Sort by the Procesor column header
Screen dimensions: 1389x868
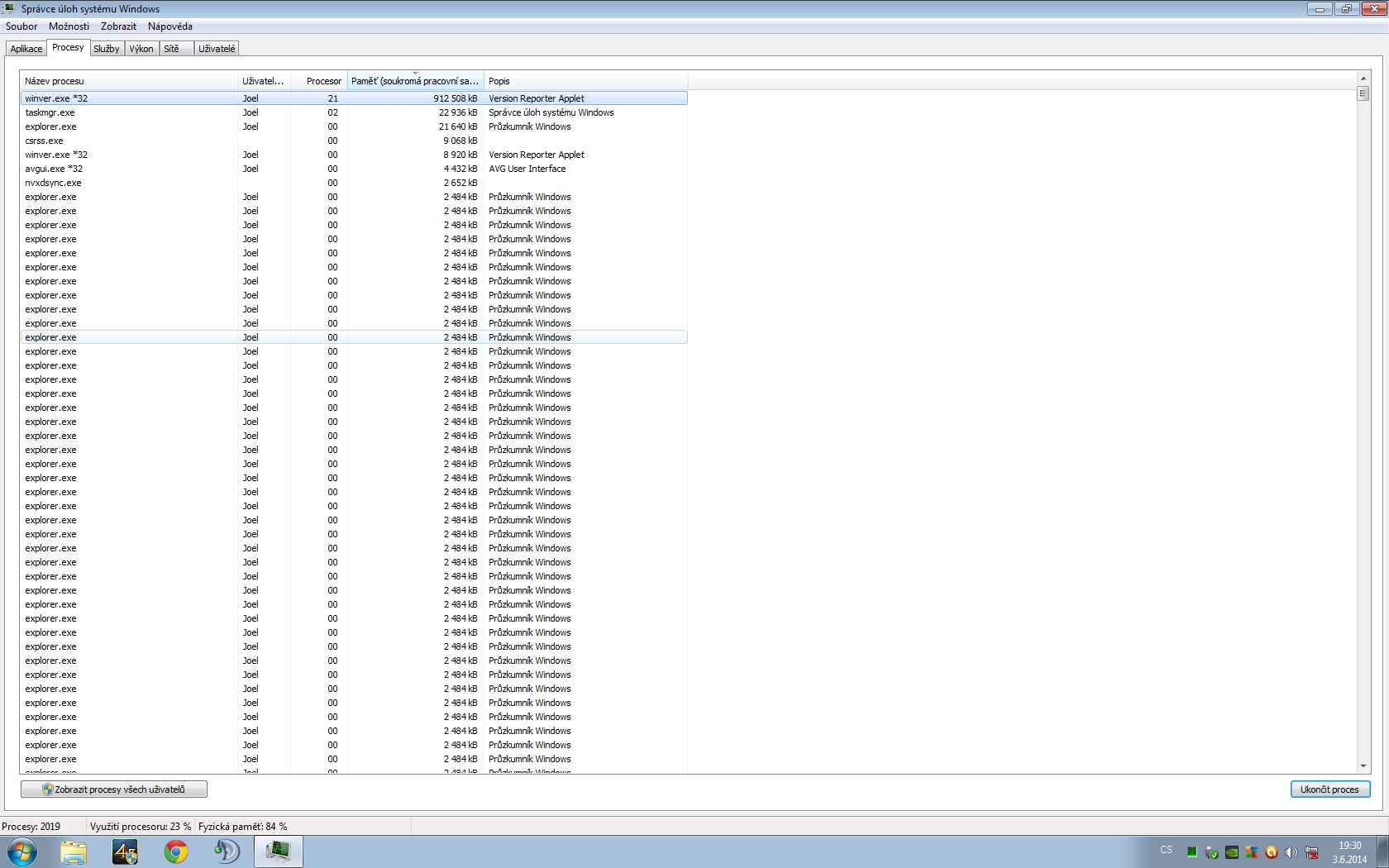[318, 81]
